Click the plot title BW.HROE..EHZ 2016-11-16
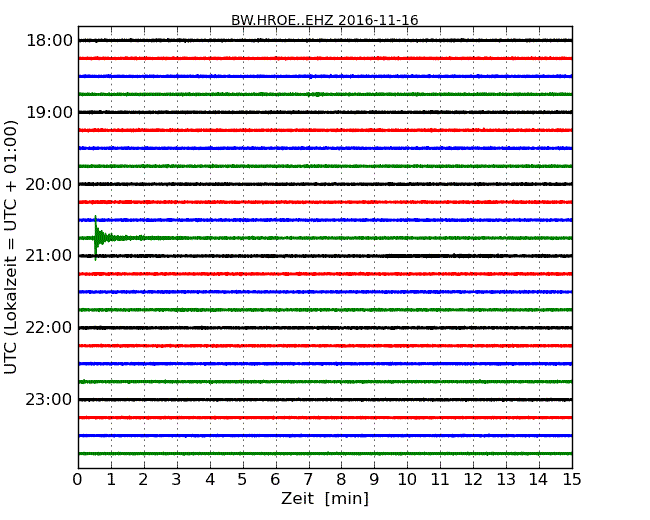The image size is (650, 520). (x=325, y=20)
